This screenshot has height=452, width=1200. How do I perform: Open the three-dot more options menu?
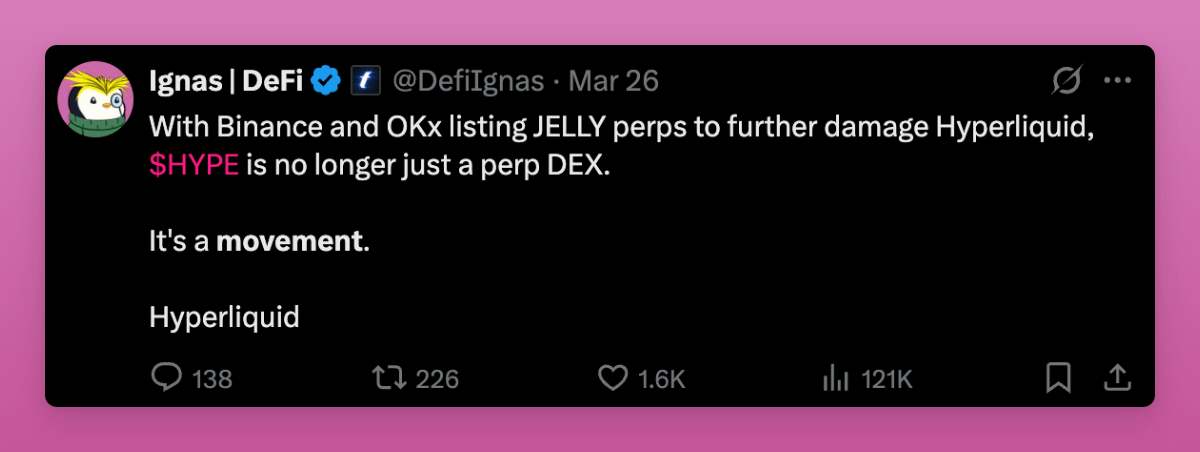click(x=1116, y=81)
